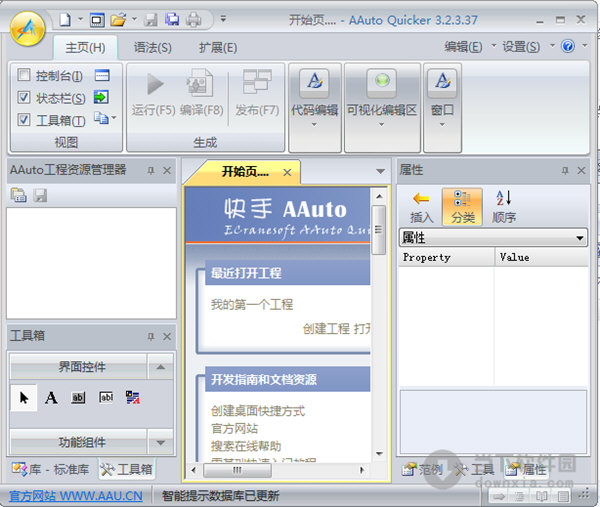Screen dimensions: 600x507
Task: Click the Run (运行 F5) play icon
Action: [154, 85]
